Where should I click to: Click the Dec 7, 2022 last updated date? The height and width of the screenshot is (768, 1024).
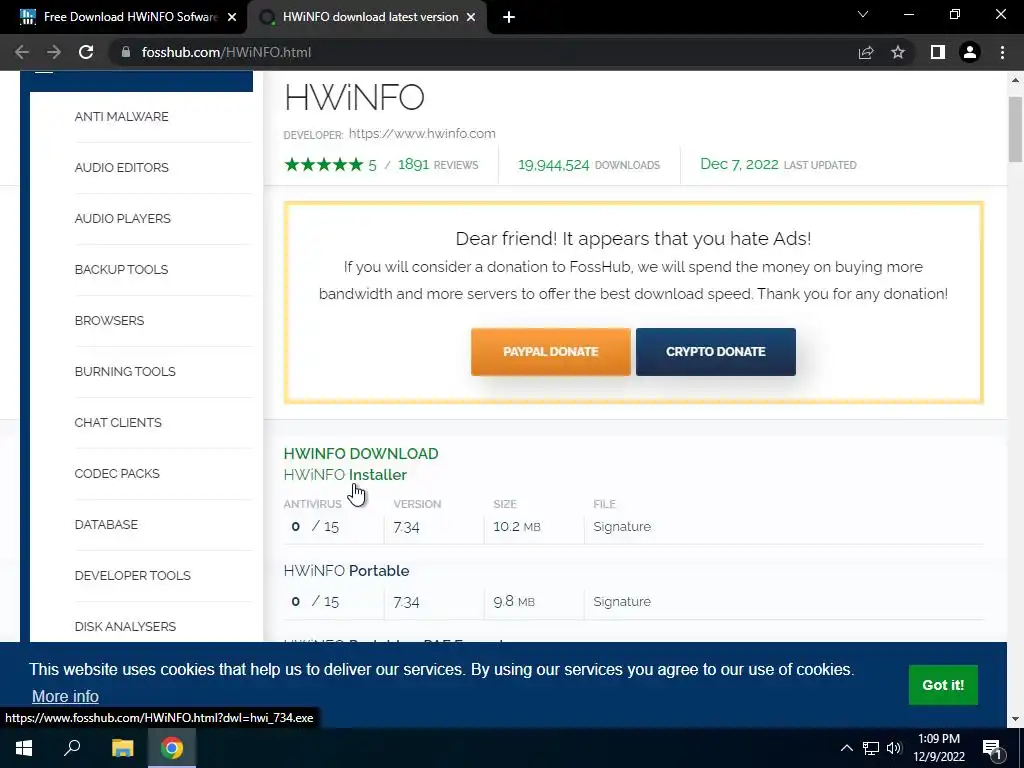click(778, 165)
